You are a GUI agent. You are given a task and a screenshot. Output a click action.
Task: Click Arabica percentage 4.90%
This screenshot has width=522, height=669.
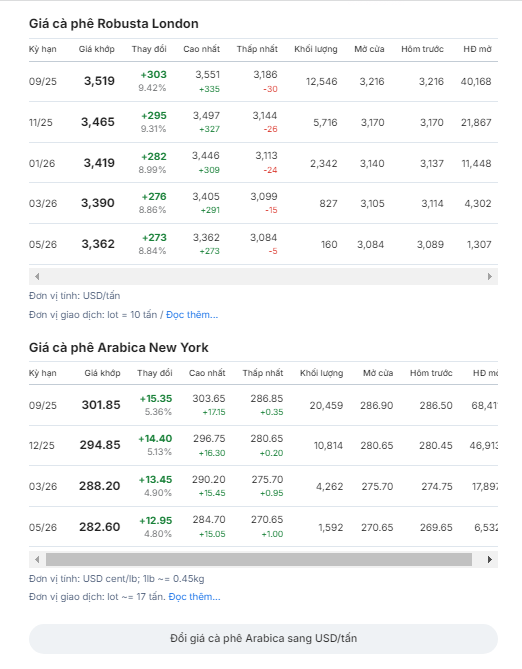[158, 493]
